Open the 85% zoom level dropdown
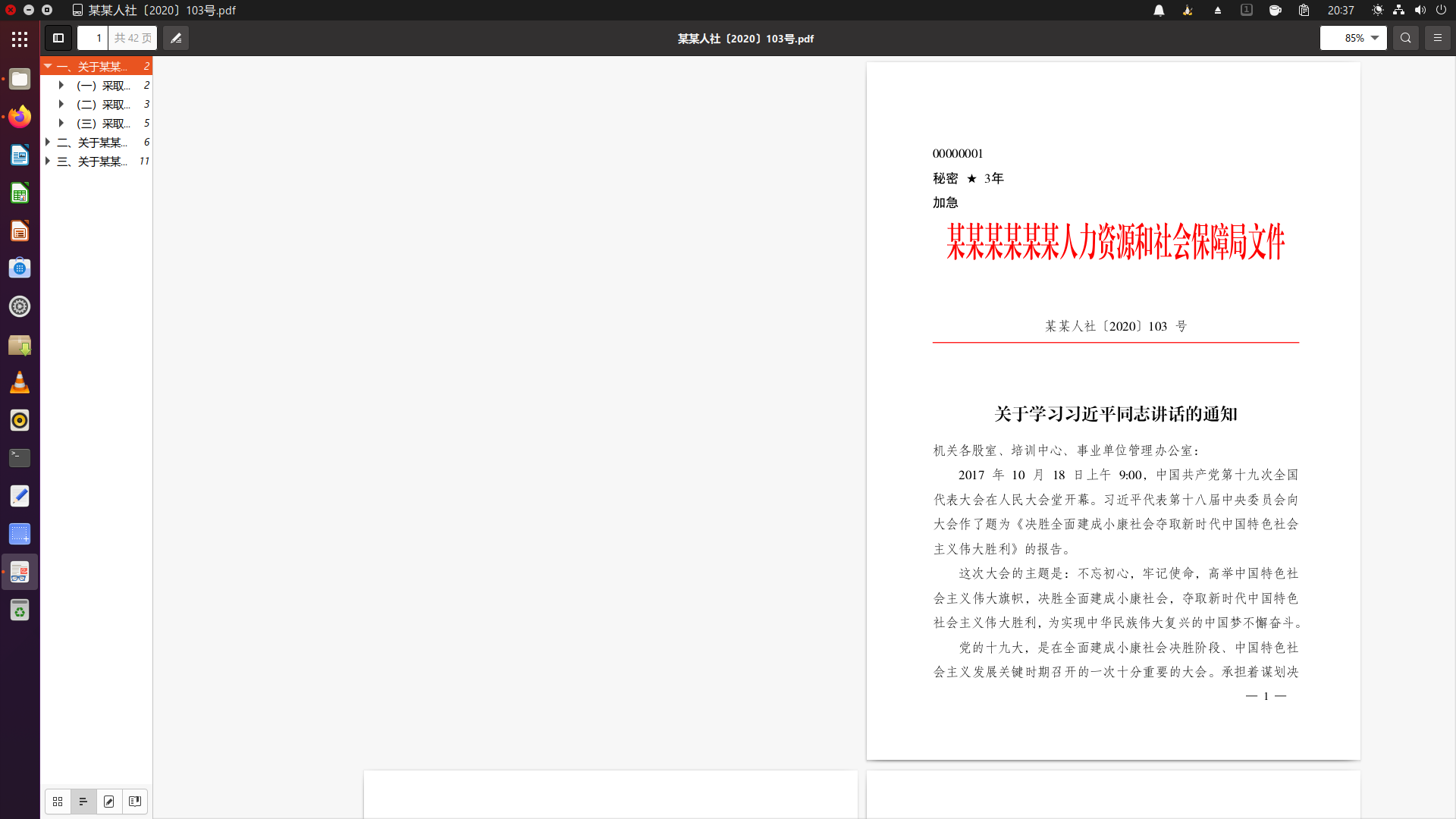Image resolution: width=1456 pixels, height=819 pixels. click(x=1353, y=38)
